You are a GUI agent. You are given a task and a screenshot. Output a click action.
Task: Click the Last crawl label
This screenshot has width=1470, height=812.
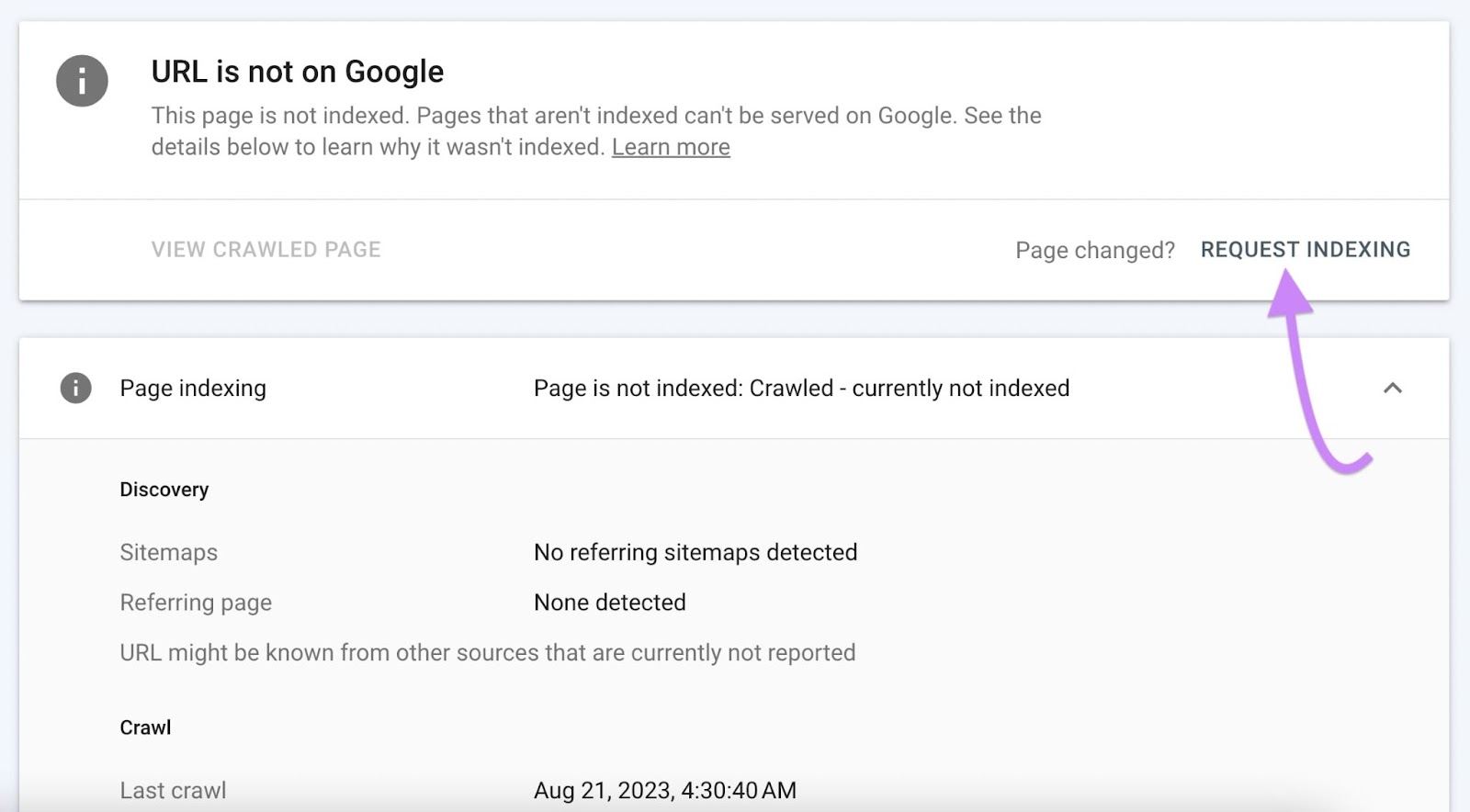click(173, 790)
